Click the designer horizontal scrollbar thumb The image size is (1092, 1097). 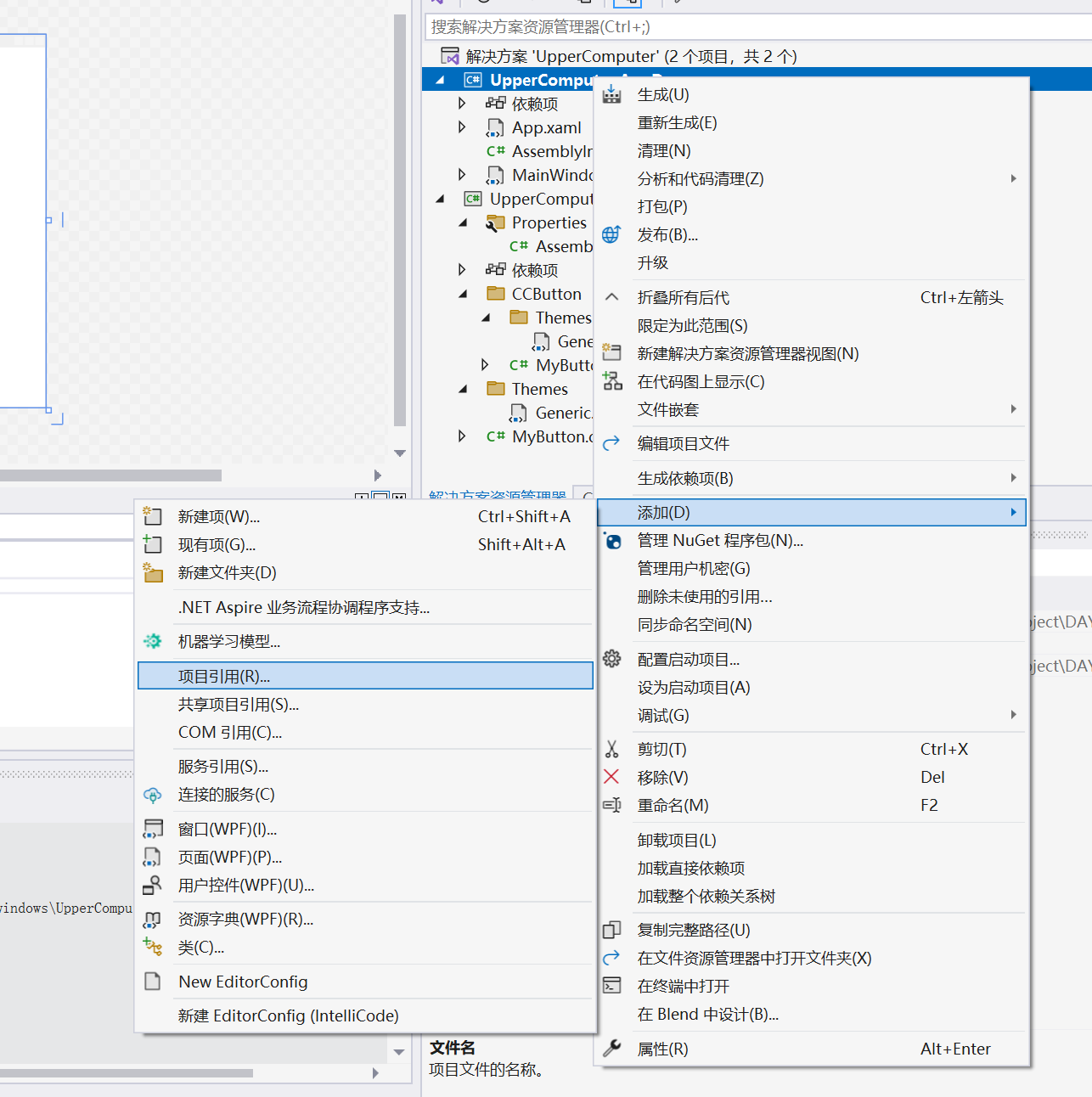110,475
